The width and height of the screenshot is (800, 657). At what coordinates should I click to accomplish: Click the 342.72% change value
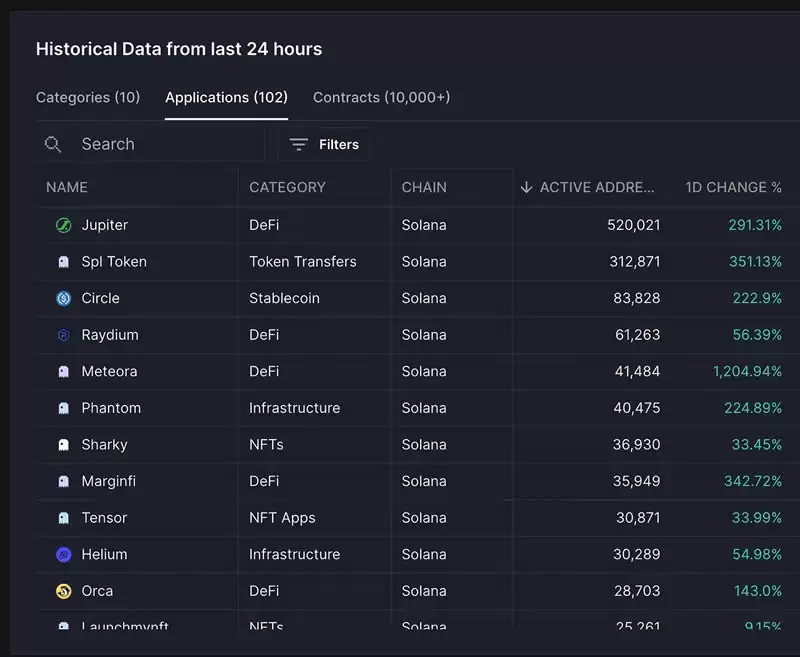pyautogui.click(x=753, y=481)
